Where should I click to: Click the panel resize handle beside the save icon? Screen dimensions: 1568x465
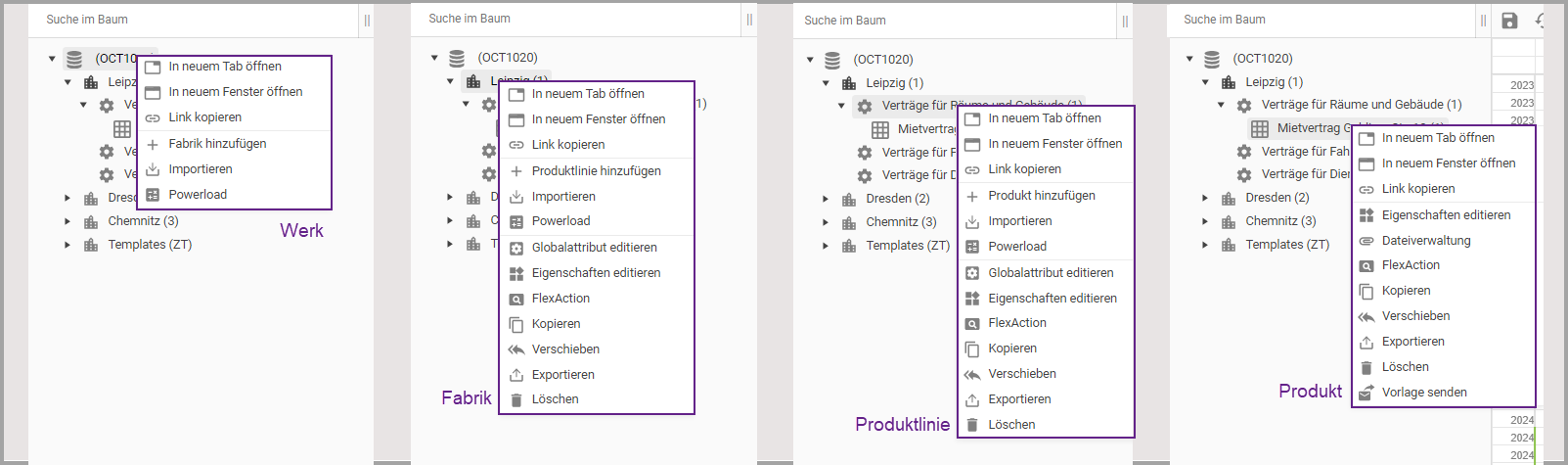(1483, 21)
